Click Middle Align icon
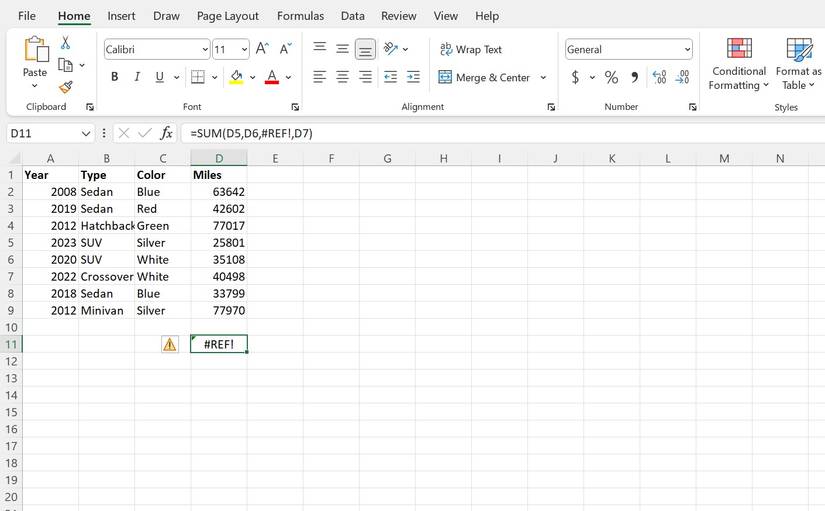 (343, 49)
